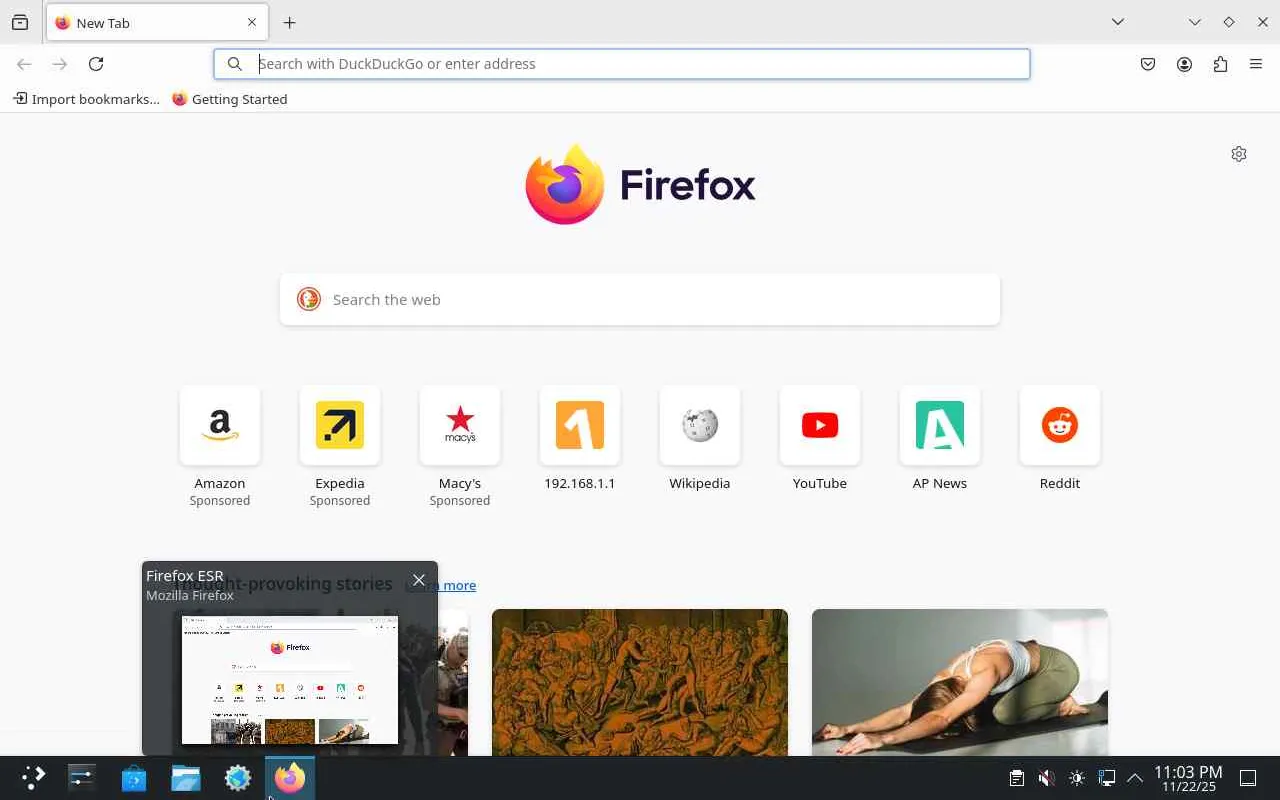Open the 192.168.1.1 shortcut tile

pos(580,439)
